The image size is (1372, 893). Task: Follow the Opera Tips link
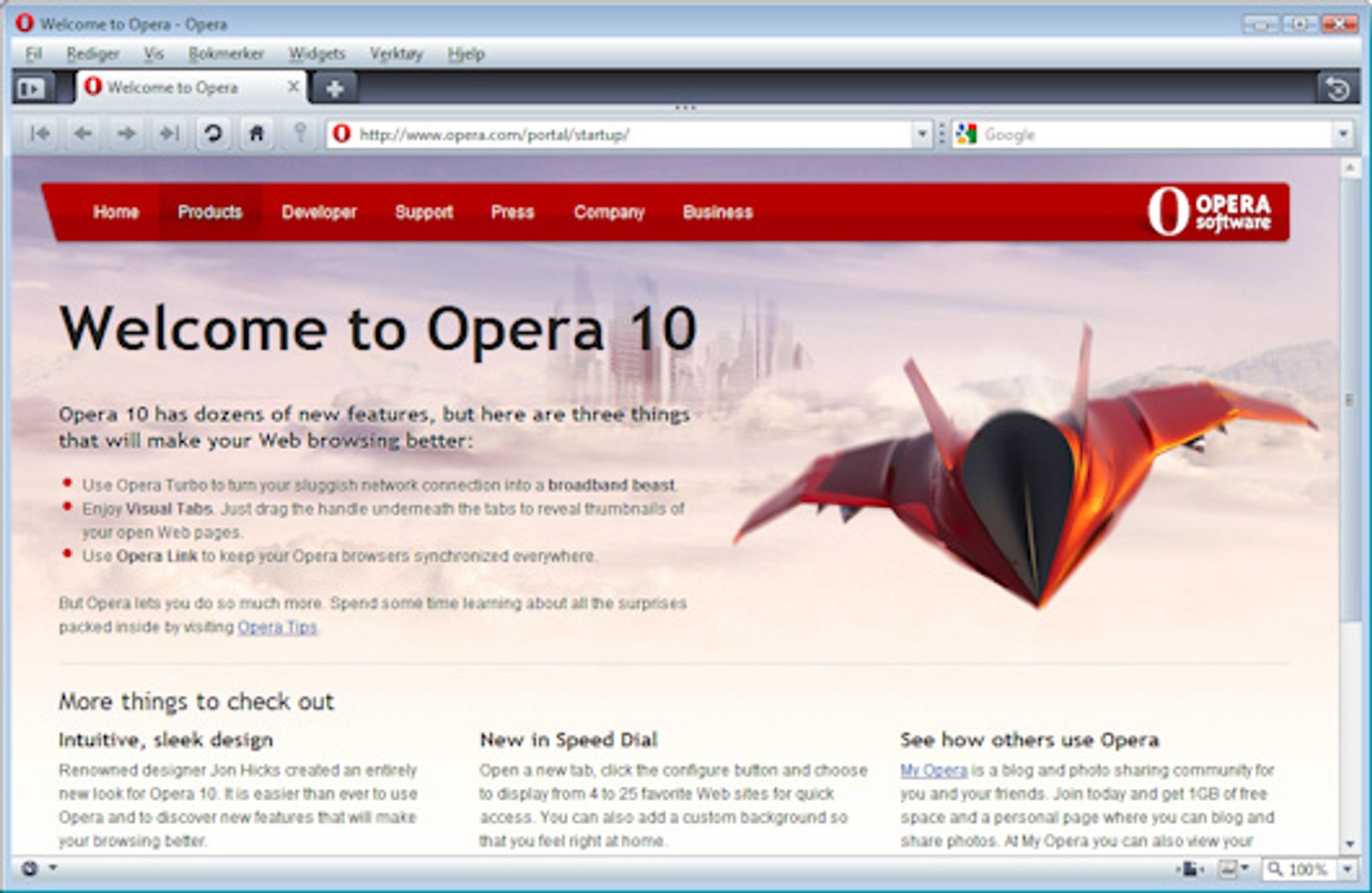pos(277,627)
